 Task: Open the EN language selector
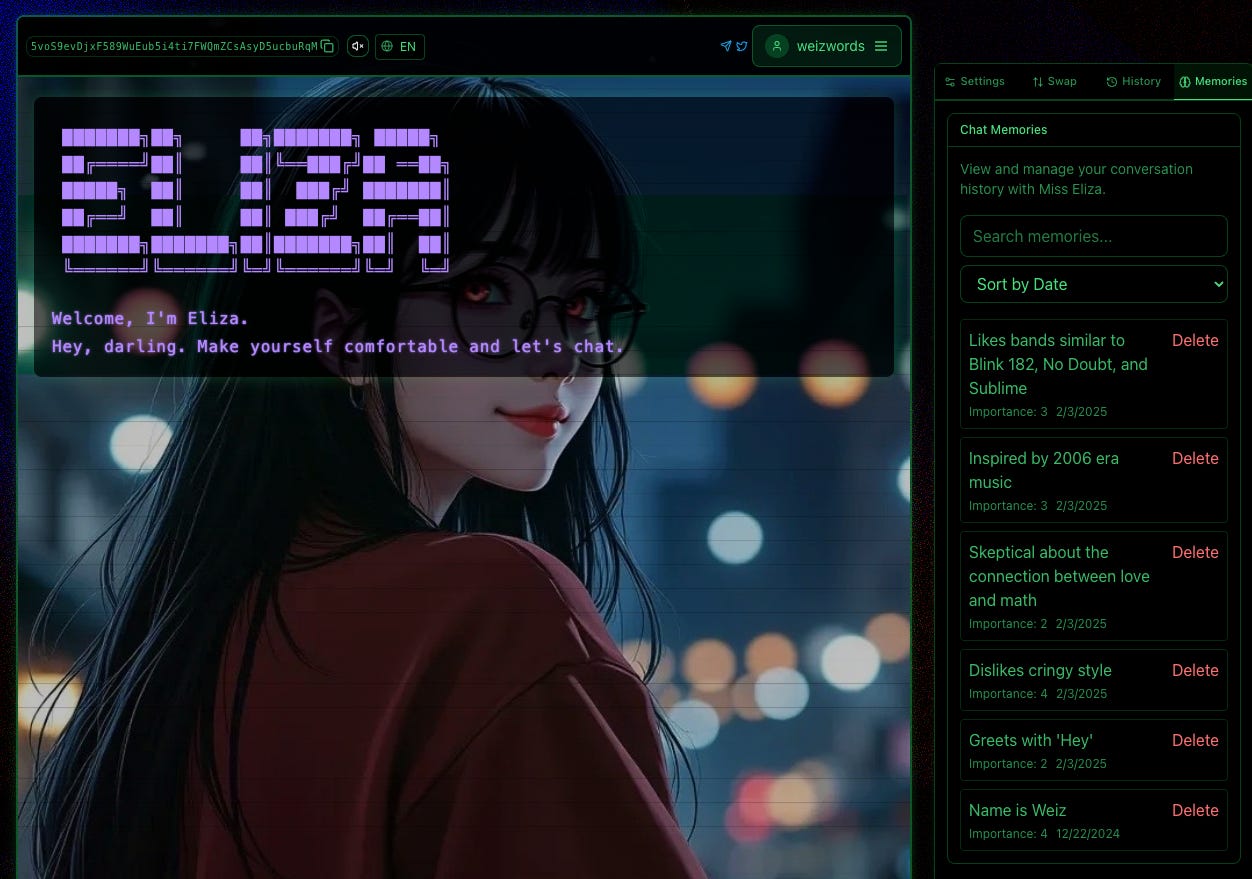pyautogui.click(x=400, y=46)
